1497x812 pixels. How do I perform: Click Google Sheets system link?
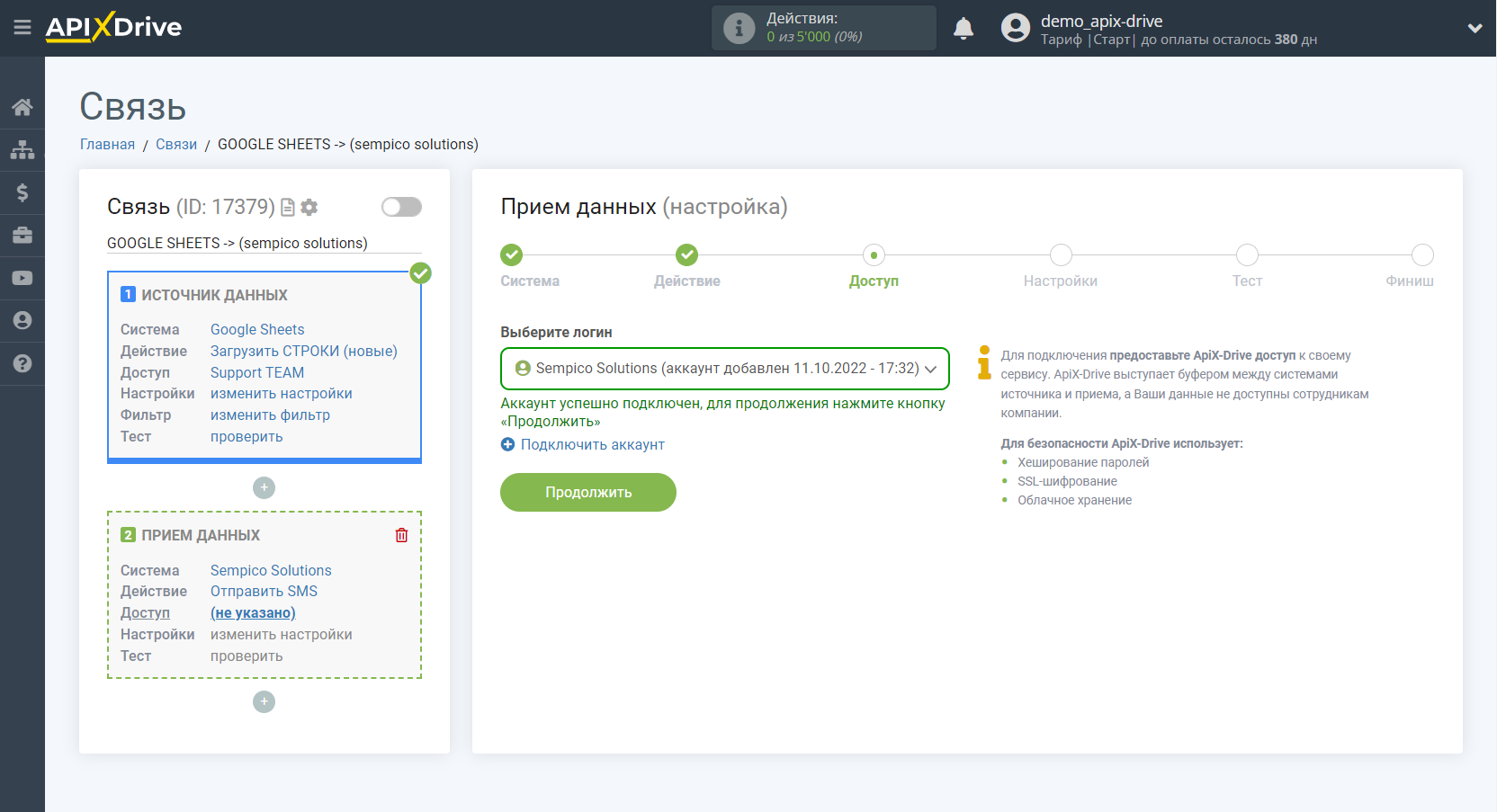(x=257, y=330)
